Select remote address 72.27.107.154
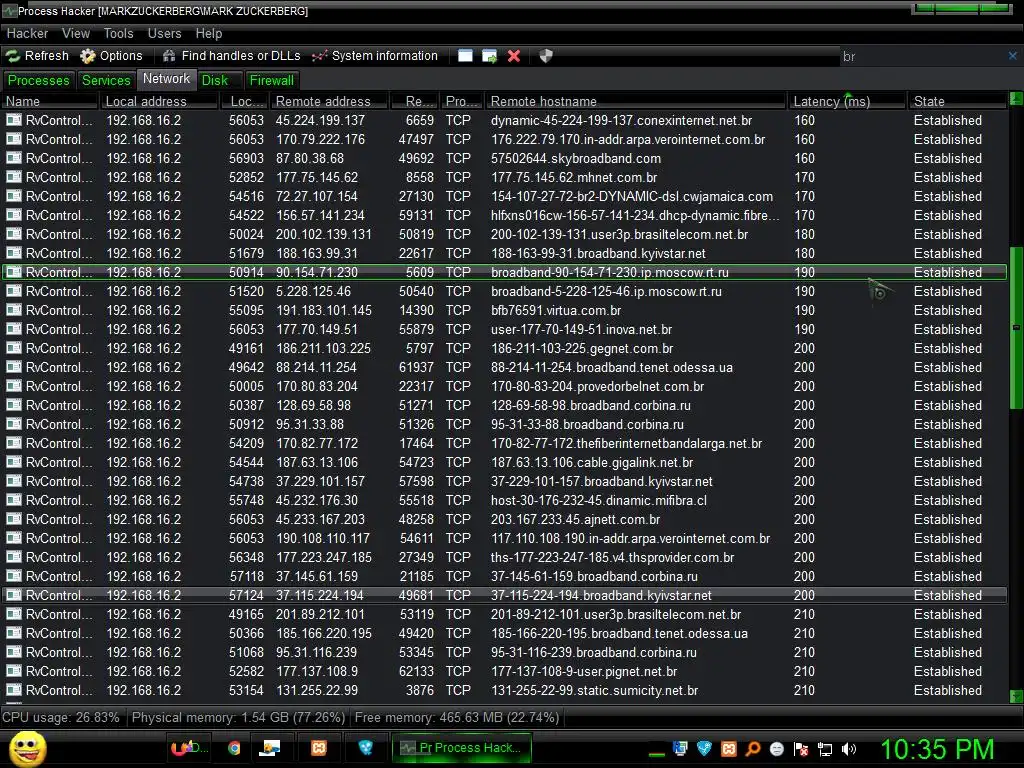The width and height of the screenshot is (1024, 768). point(317,197)
